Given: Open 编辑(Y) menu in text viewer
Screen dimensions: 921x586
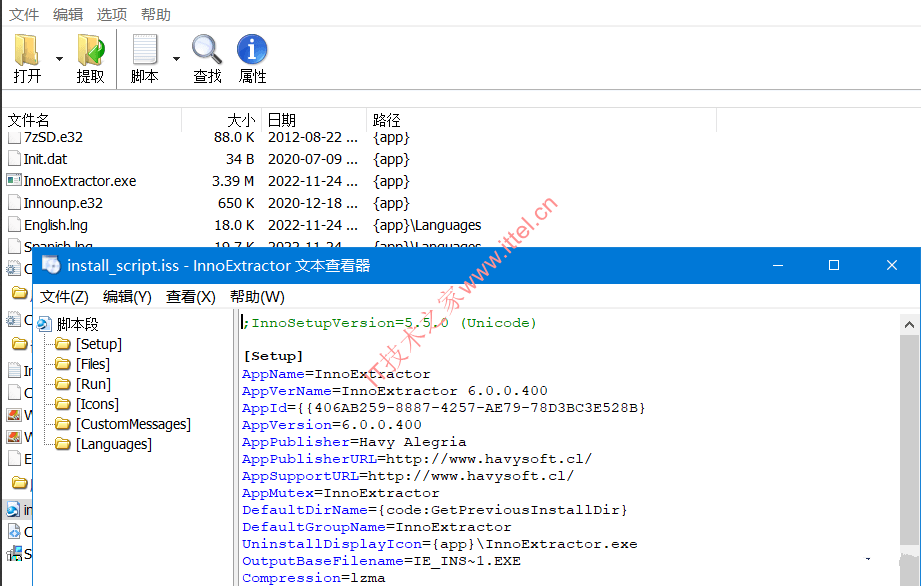Looking at the screenshot, I should tap(127, 297).
